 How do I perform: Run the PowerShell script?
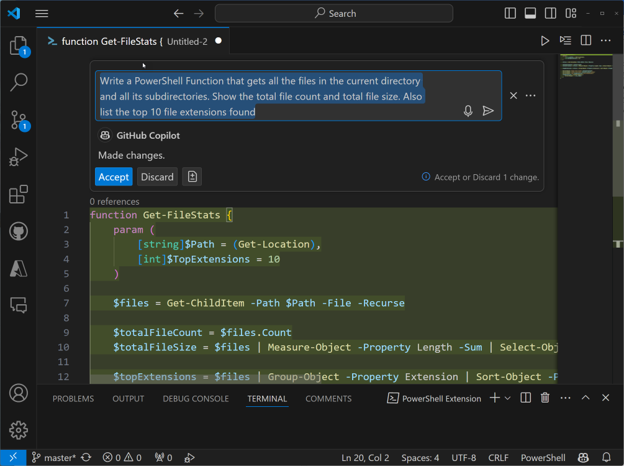pyautogui.click(x=545, y=41)
